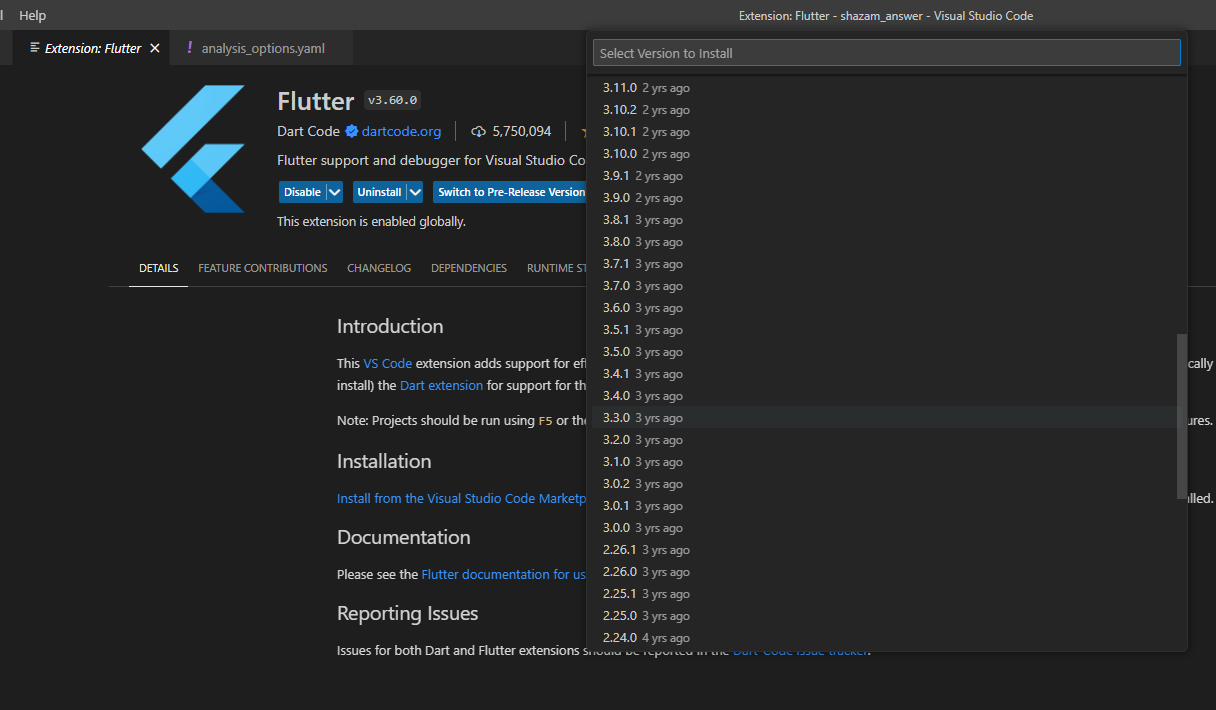Open the FEATURE CONTRIBUTIONS tab

click(x=263, y=268)
